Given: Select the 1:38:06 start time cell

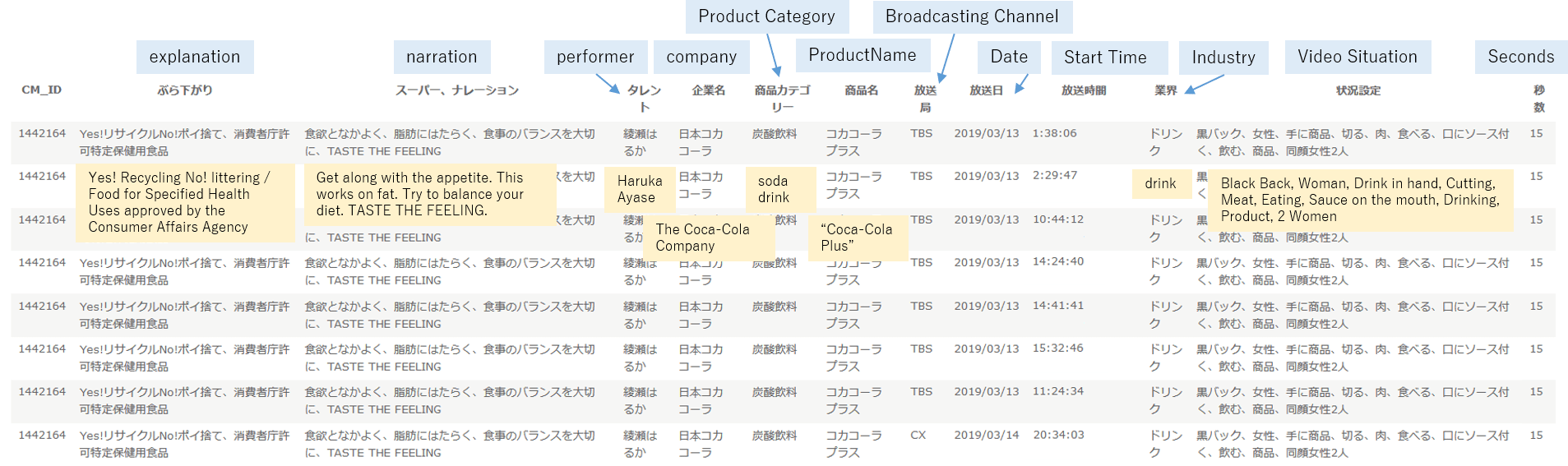Looking at the screenshot, I should coord(1055,133).
